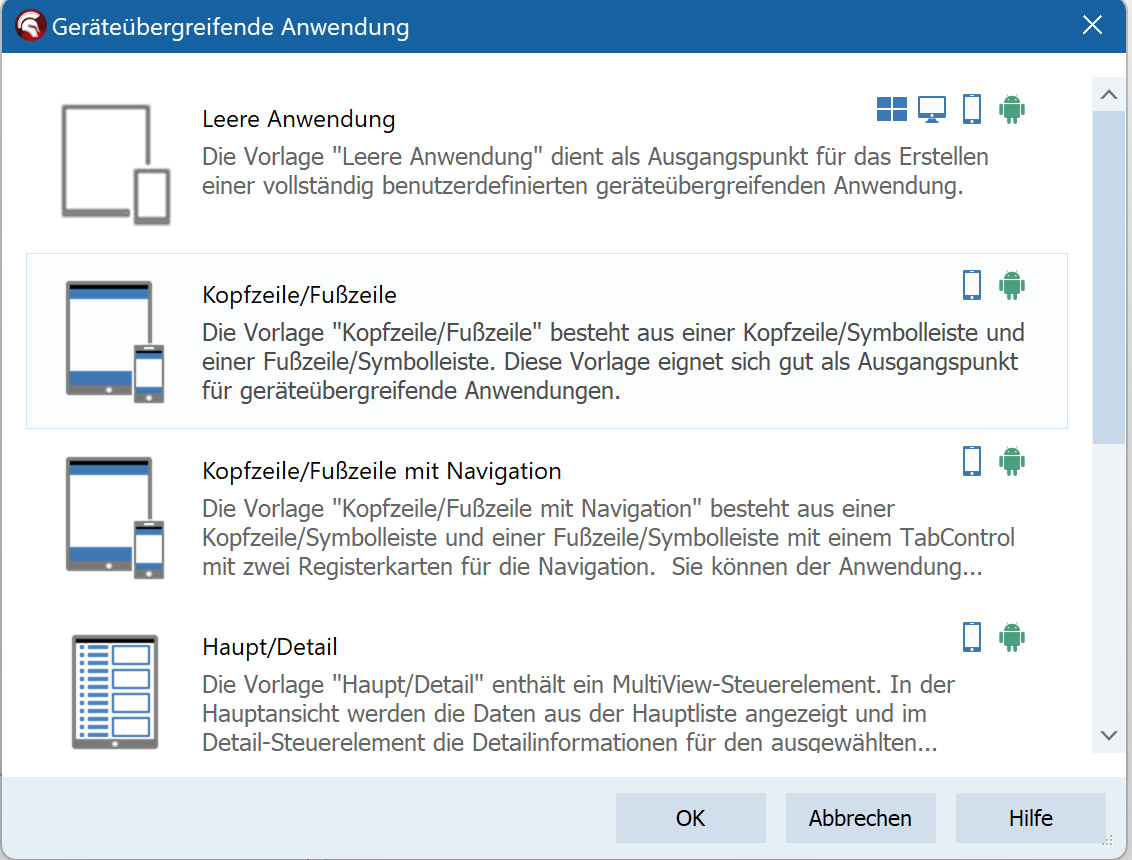This screenshot has height=860, width=1132.
Task: Click the Windows platform icon for Leere Anwendung
Action: (891, 109)
